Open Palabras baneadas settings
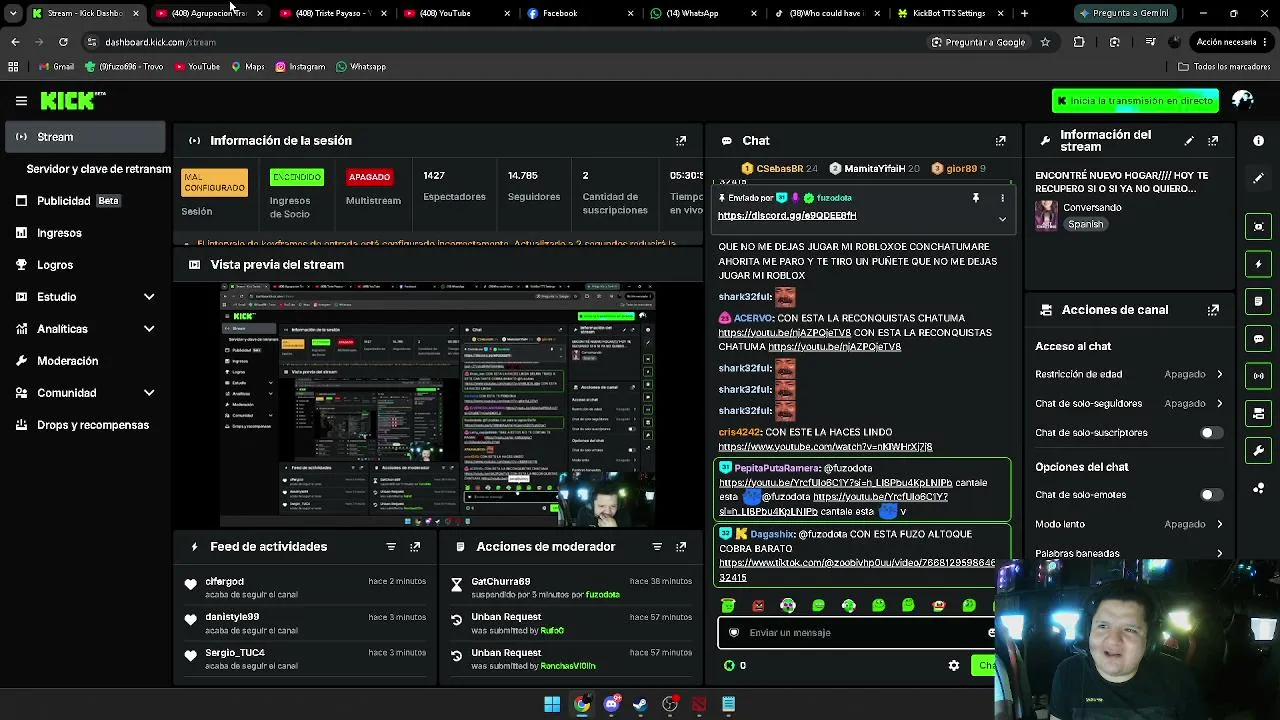1280x720 pixels. click(x=1129, y=553)
